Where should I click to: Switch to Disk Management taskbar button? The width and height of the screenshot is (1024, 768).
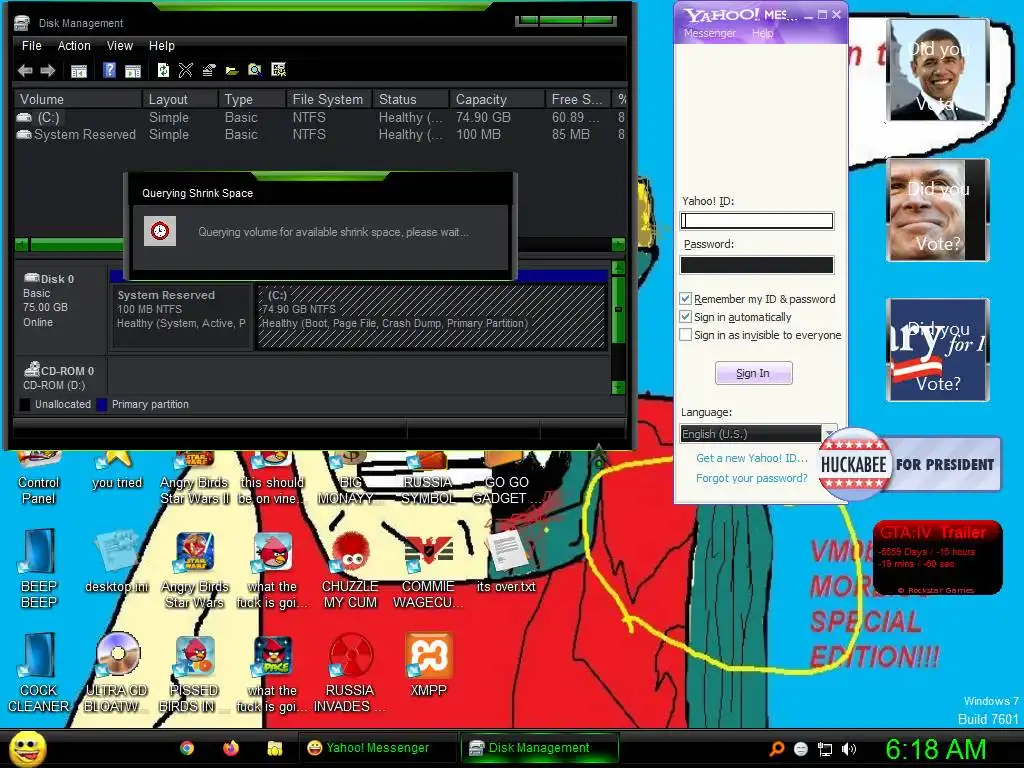[x=539, y=748]
